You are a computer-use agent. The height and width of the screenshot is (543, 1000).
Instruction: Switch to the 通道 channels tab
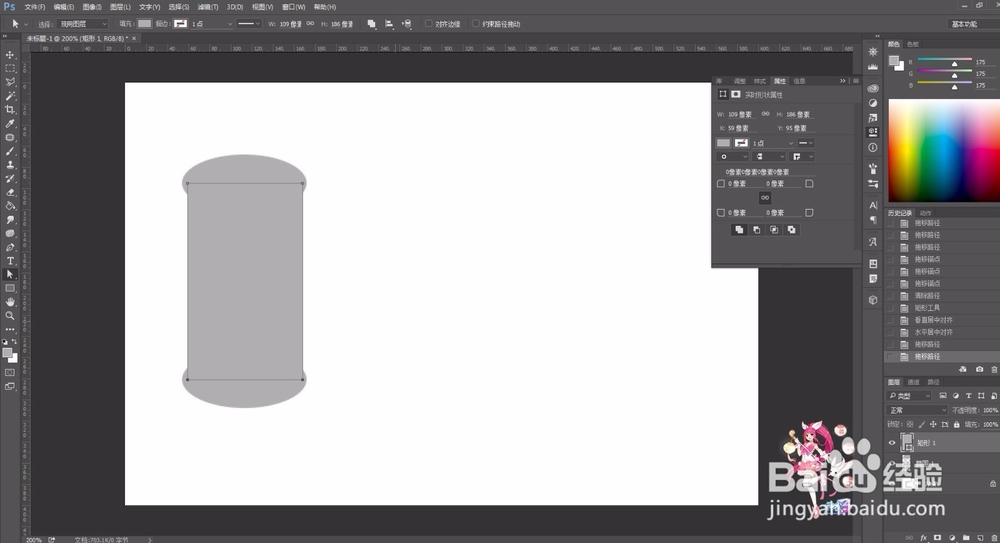tap(914, 382)
